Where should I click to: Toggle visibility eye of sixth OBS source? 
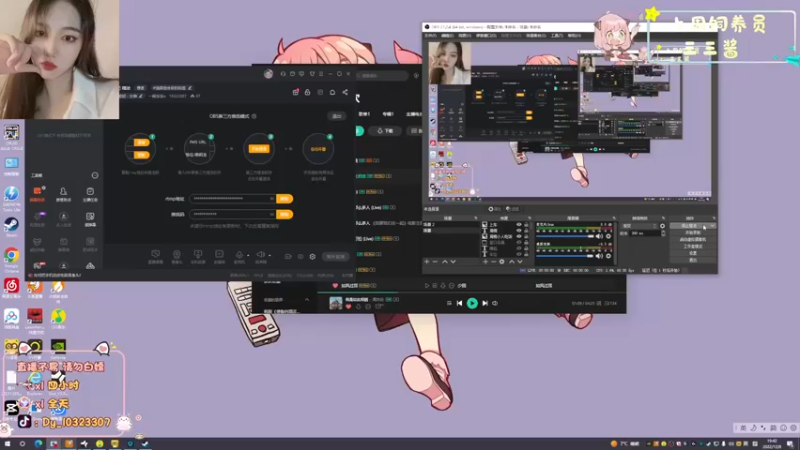pos(519,254)
